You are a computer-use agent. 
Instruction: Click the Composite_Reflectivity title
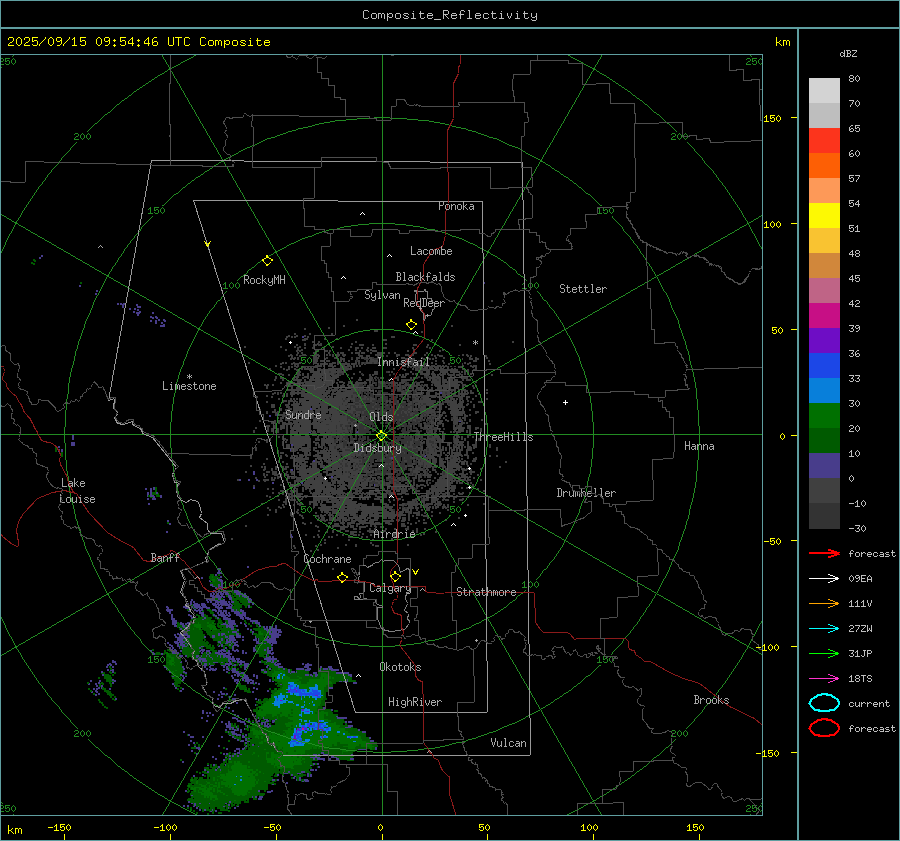[x=450, y=15]
